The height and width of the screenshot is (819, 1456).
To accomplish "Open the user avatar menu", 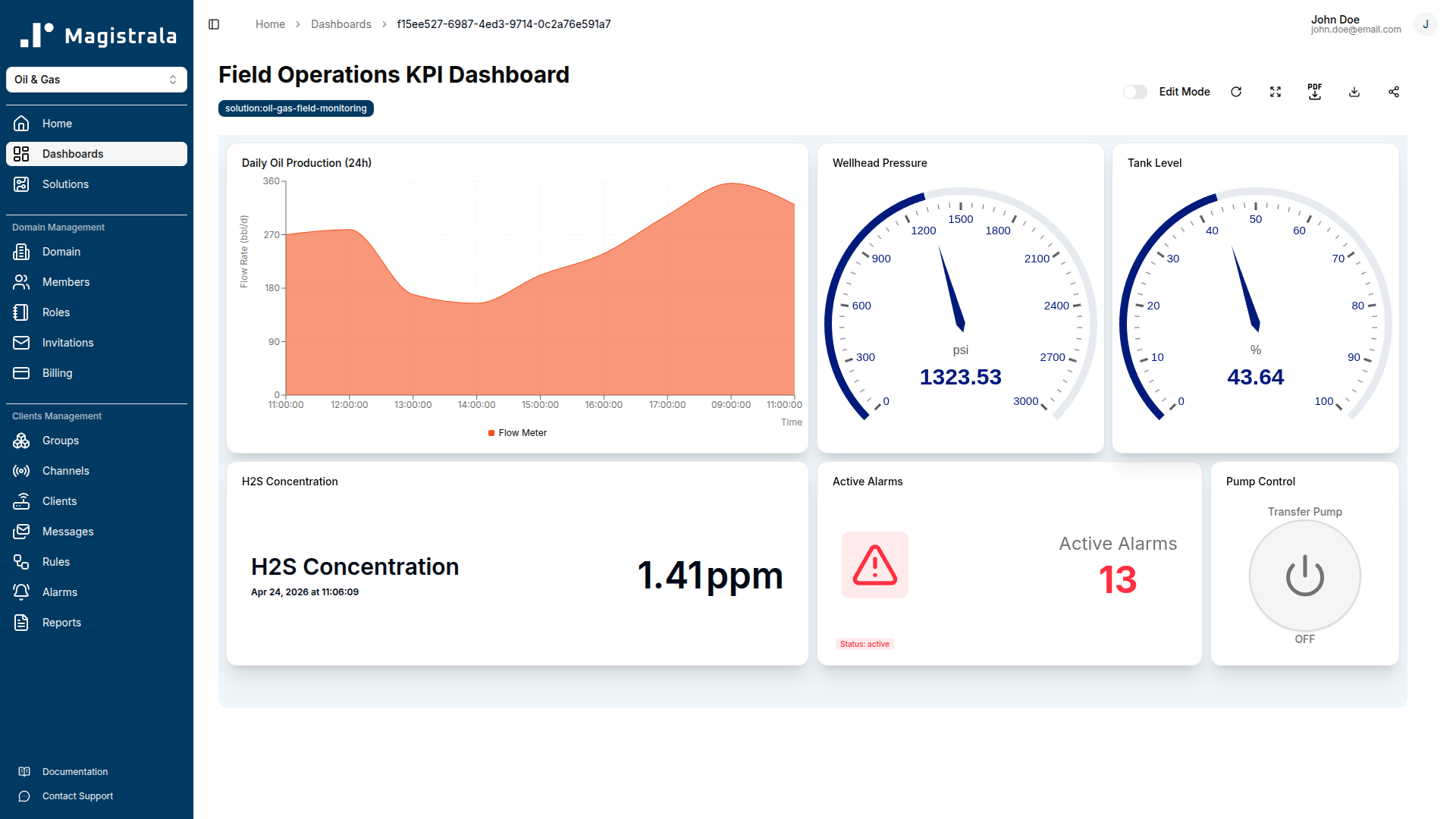I will click(1426, 24).
